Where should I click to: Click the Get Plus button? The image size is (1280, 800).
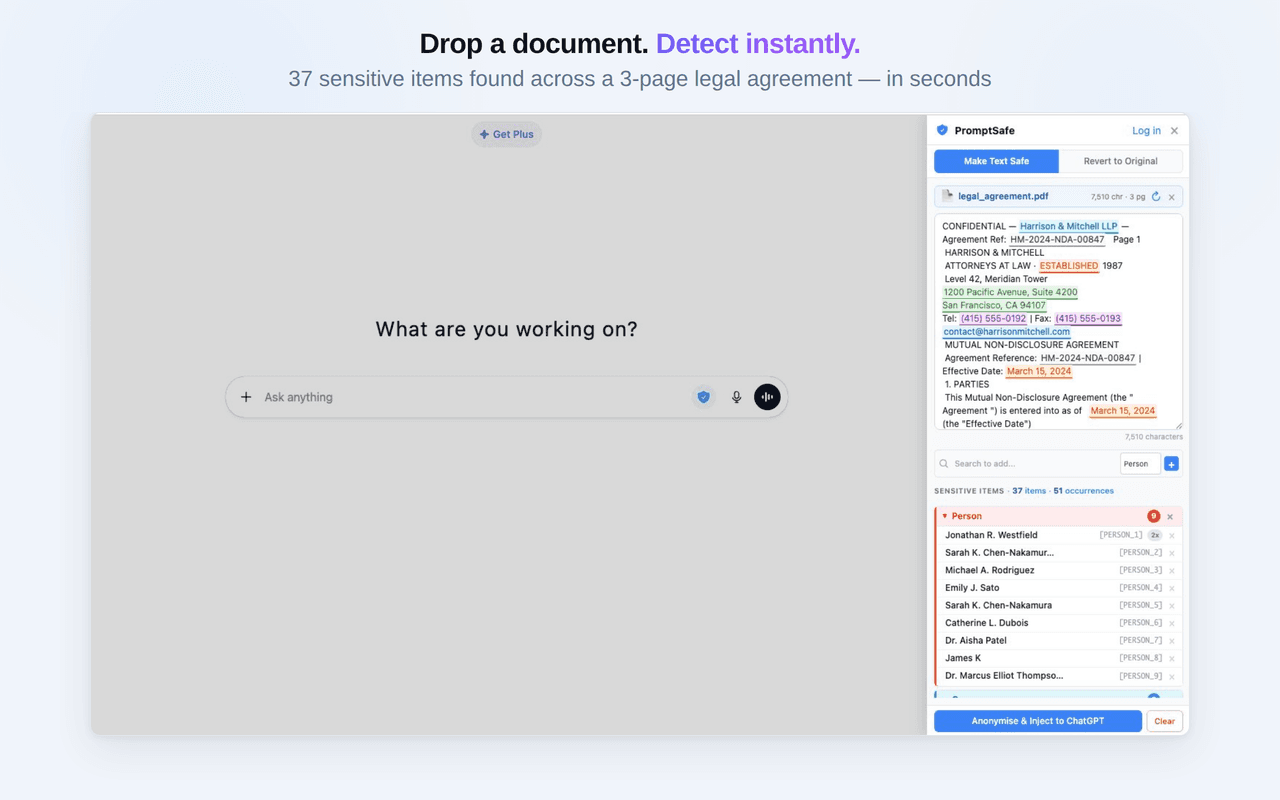pos(506,134)
